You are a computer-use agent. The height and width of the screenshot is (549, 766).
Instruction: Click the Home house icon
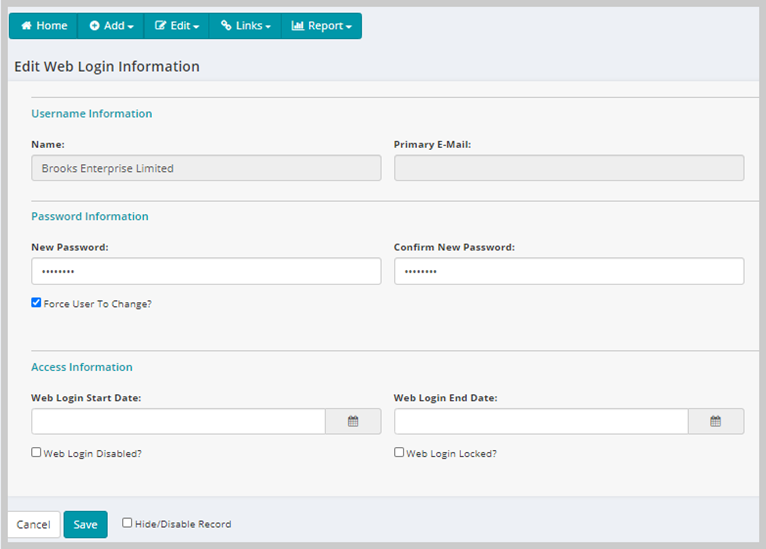point(26,26)
